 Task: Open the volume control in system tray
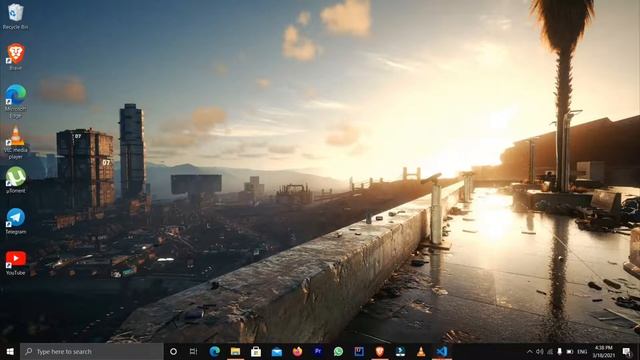point(540,352)
